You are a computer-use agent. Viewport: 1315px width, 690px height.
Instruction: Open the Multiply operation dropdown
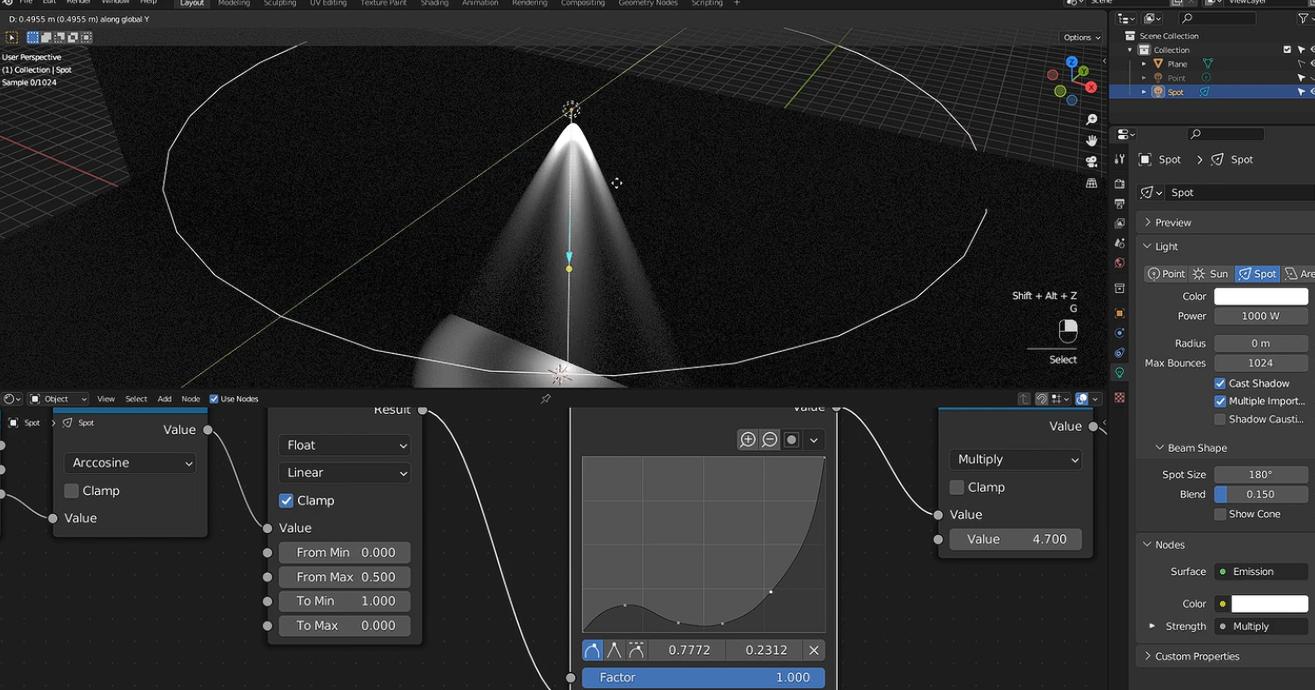point(1015,459)
